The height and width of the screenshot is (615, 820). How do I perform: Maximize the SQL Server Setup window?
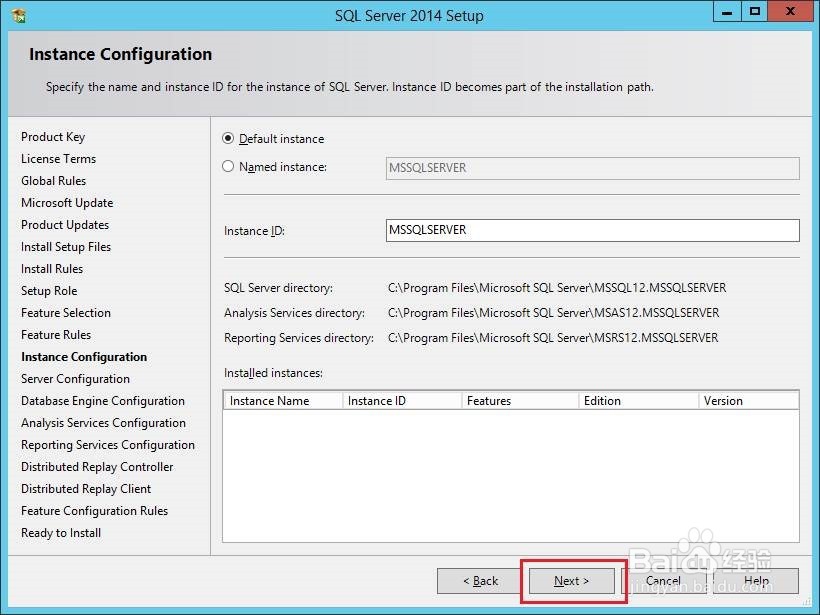[755, 12]
